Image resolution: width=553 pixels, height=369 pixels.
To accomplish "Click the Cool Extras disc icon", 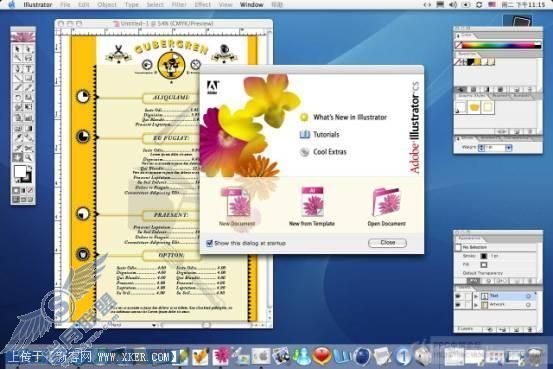I will coord(304,152).
